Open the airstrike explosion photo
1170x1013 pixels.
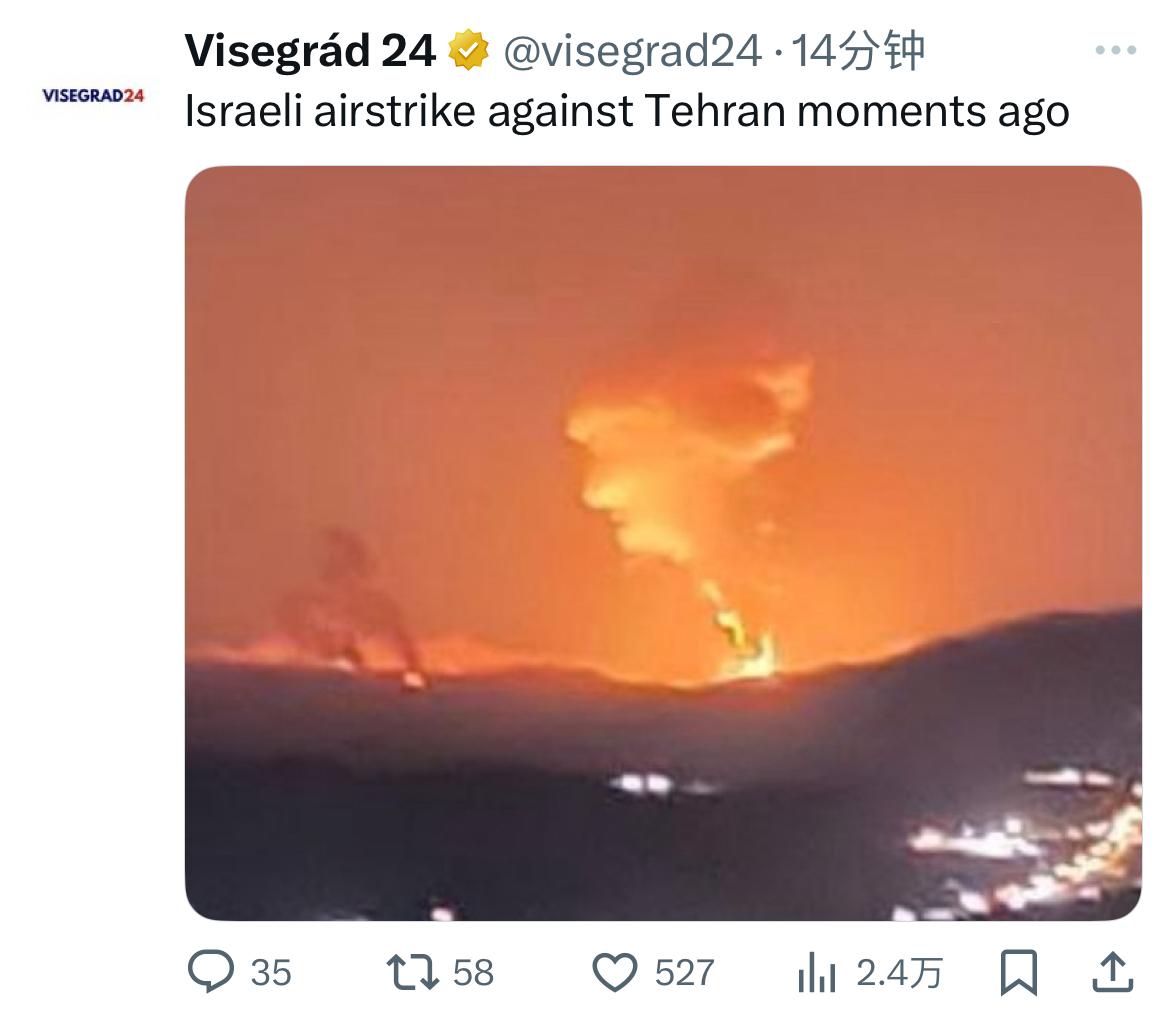click(x=663, y=543)
